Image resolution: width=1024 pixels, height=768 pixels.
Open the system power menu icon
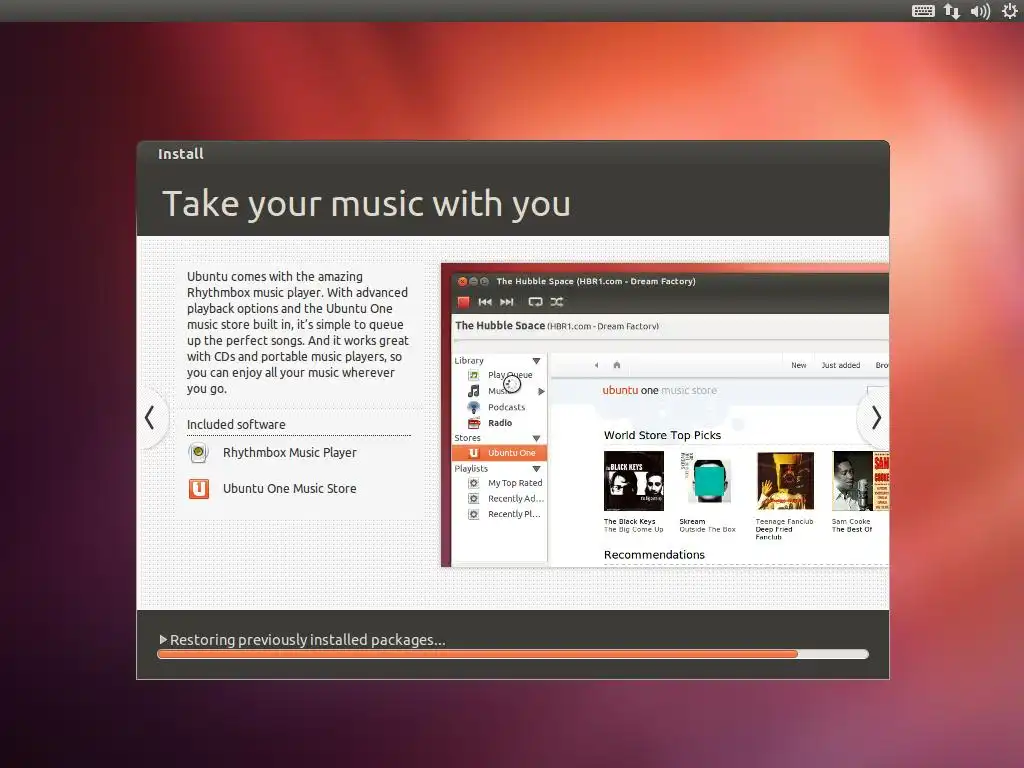tap(1010, 11)
